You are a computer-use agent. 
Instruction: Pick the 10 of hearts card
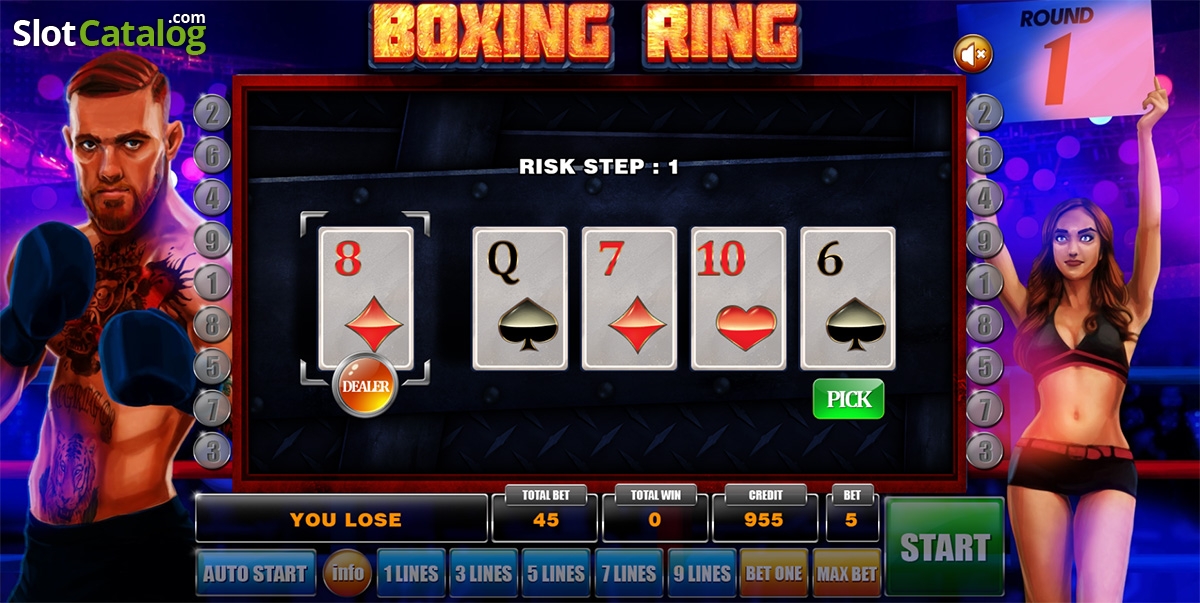click(739, 299)
